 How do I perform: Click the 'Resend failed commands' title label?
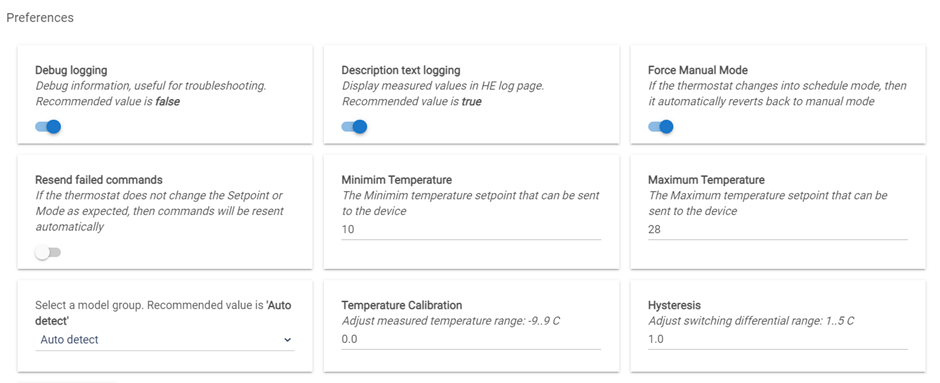click(99, 180)
